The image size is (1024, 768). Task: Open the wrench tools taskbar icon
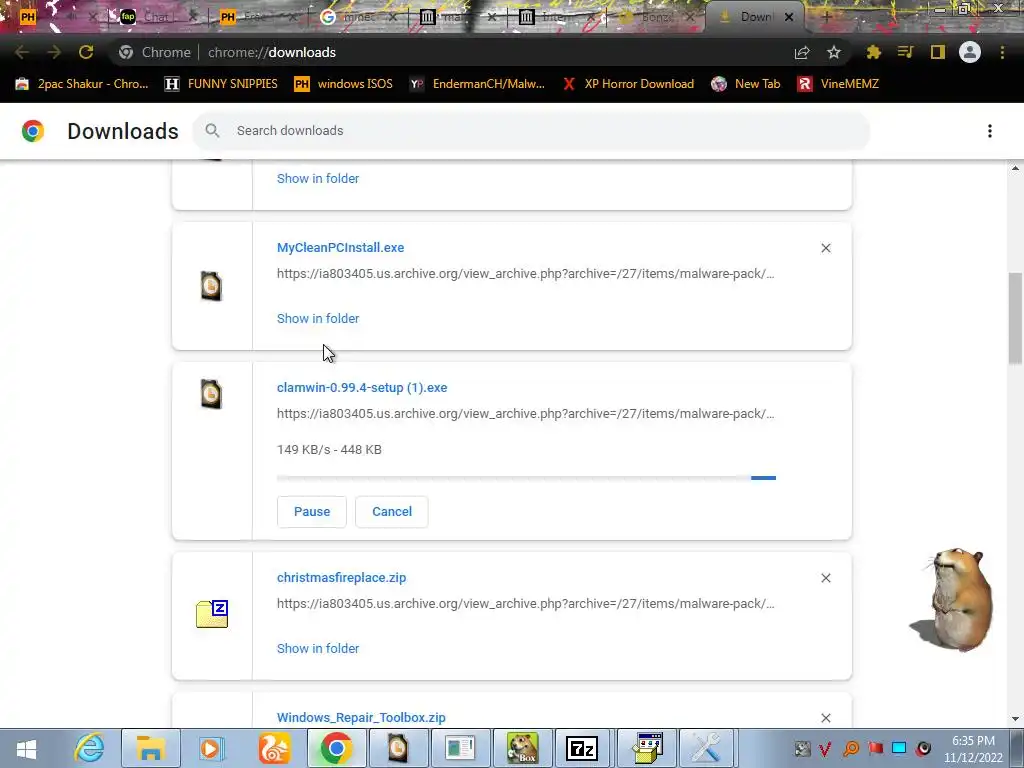pos(706,748)
